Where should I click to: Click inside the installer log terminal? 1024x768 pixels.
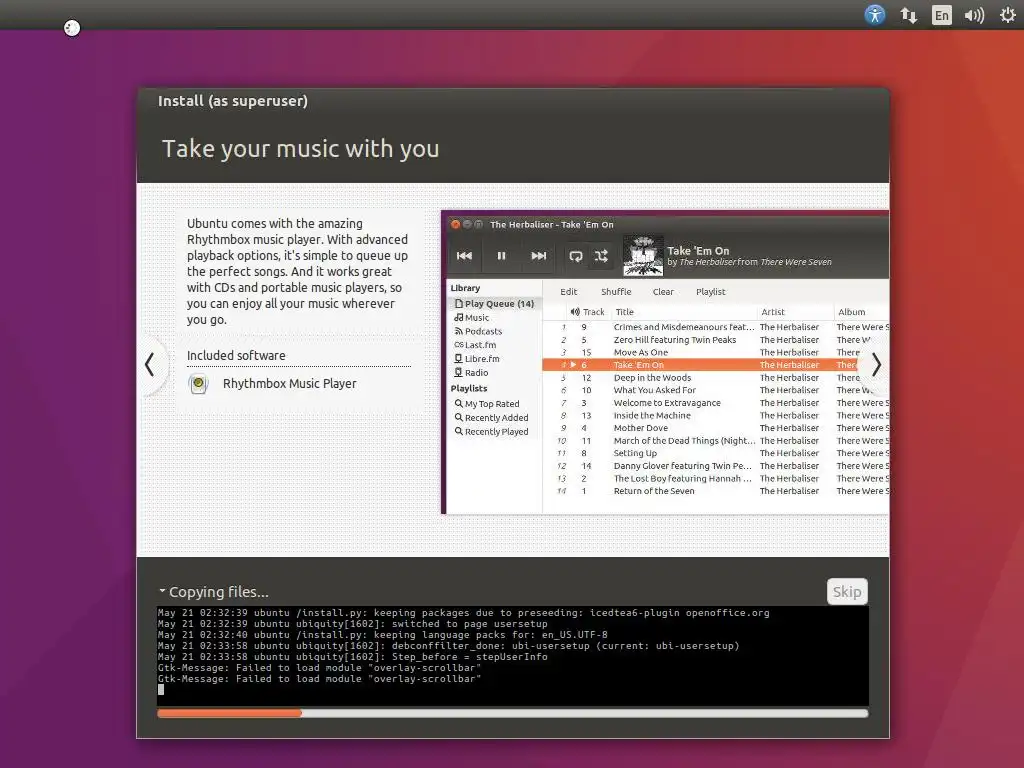[x=513, y=656]
